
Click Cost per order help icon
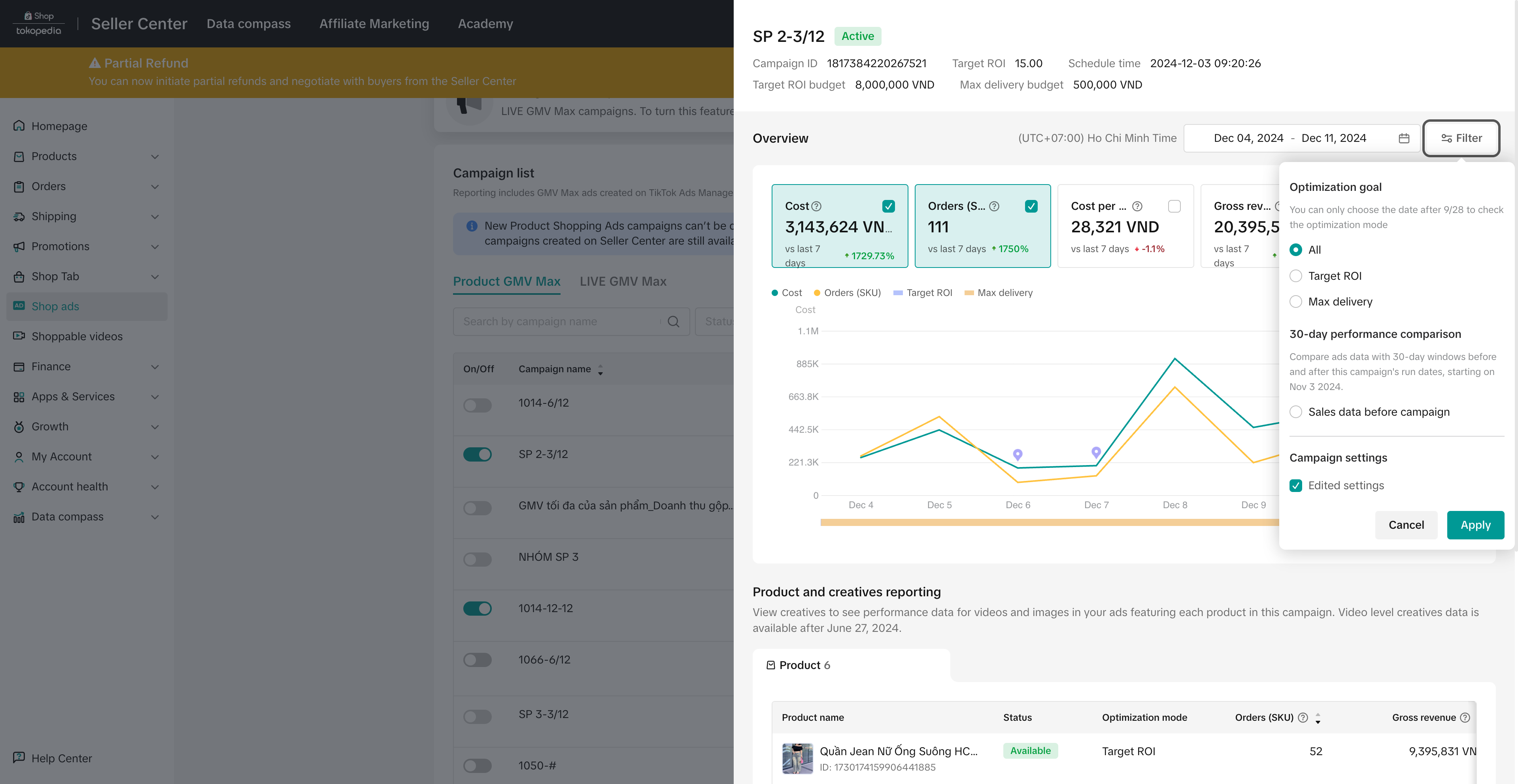(x=1137, y=207)
